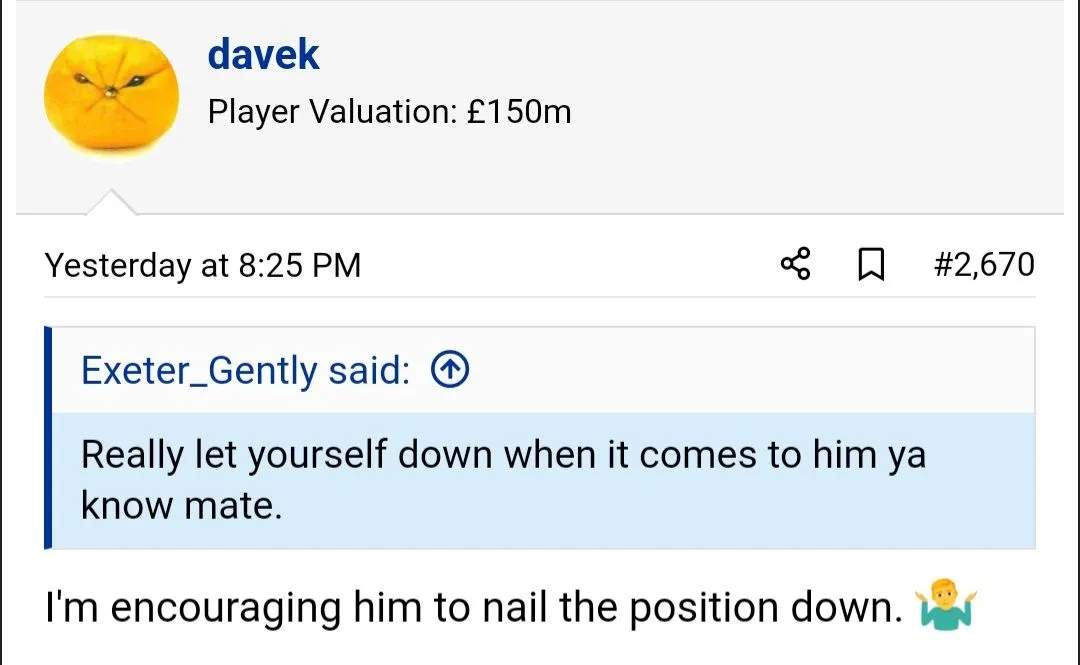Open davek's profile via the username
The height and width of the screenshot is (665, 1080).
263,54
